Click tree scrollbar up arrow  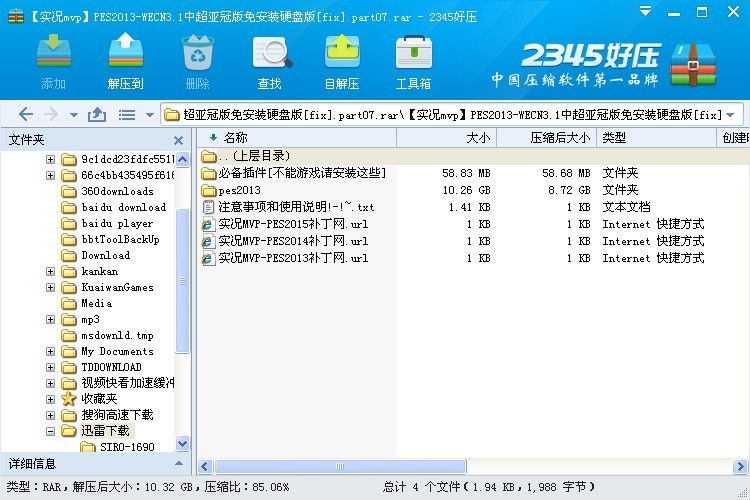(x=183, y=159)
